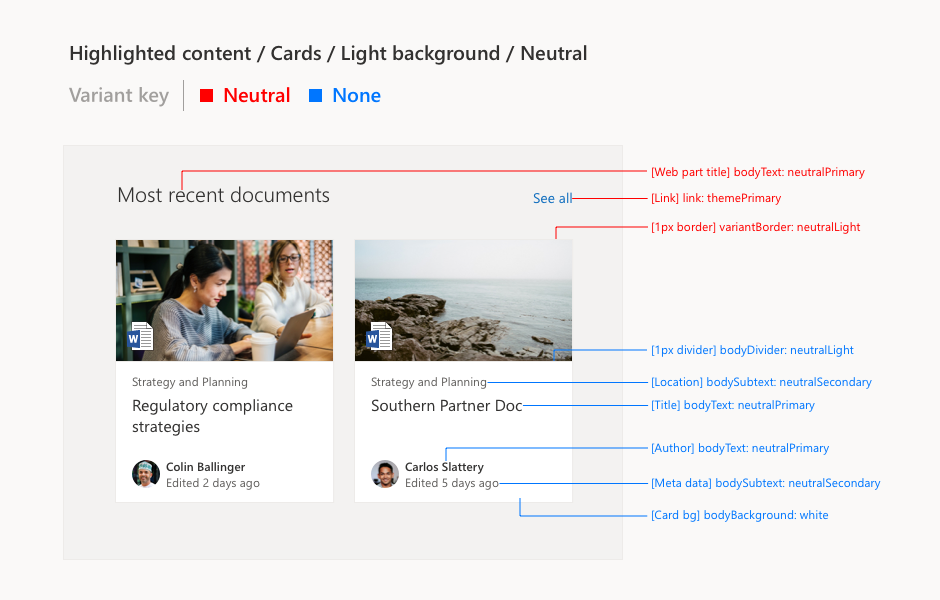Click Strategy and Planning on second card
This screenshot has width=940, height=600.
tap(429, 382)
